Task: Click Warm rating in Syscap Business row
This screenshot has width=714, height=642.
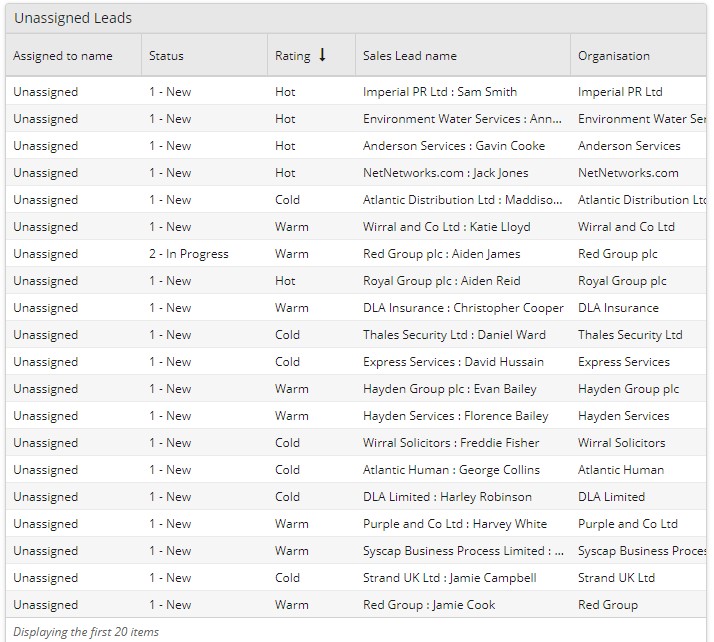Action: click(291, 551)
